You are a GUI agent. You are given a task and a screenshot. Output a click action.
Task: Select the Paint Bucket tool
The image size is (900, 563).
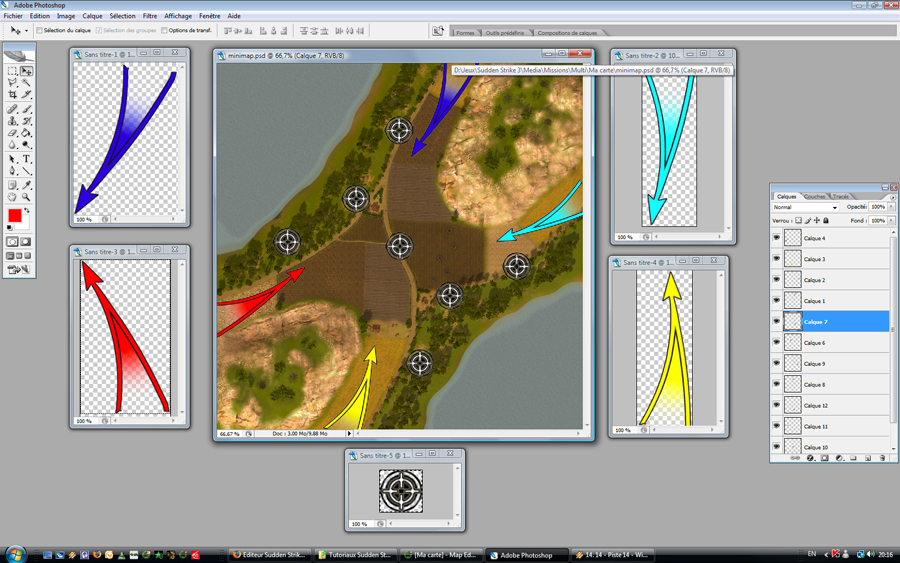(26, 133)
